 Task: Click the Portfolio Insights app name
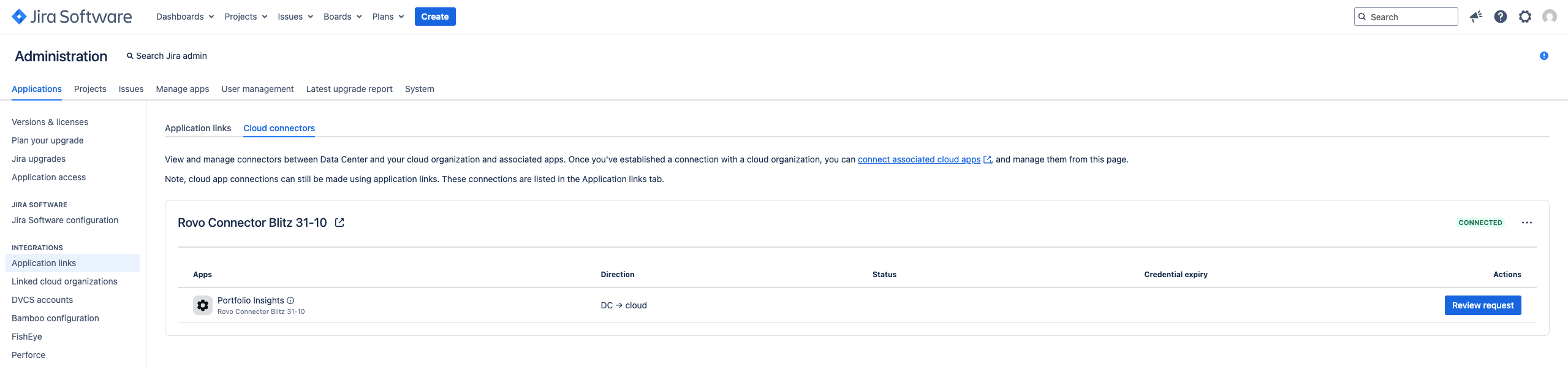click(251, 300)
